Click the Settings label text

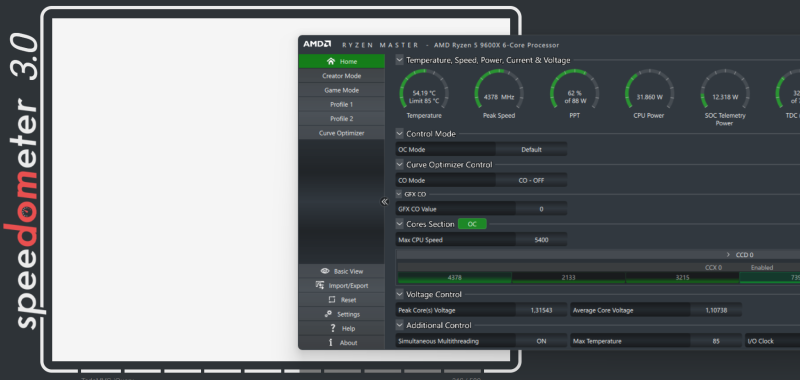click(x=348, y=314)
